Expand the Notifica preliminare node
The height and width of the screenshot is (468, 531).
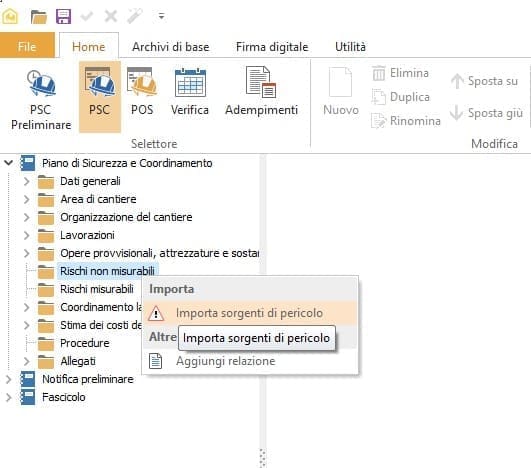point(8,379)
